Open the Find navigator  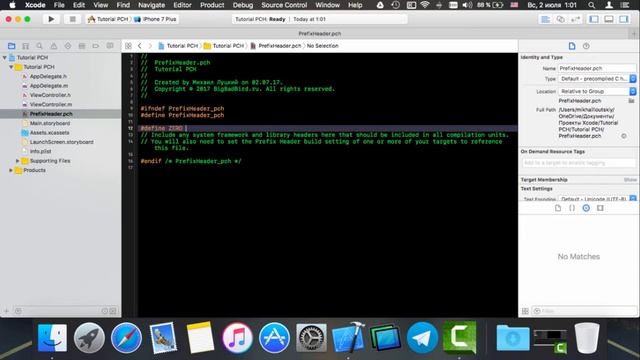coord(40,46)
